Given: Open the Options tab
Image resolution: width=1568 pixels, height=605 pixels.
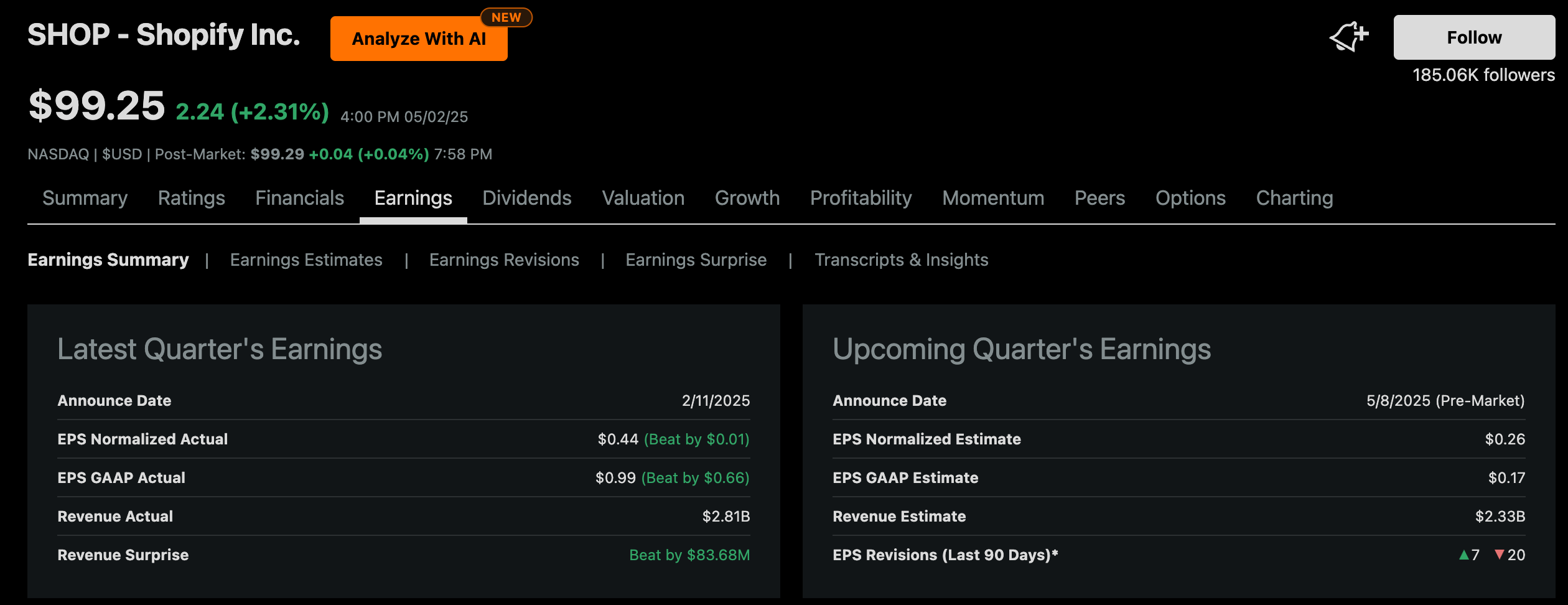Looking at the screenshot, I should tap(1190, 198).
